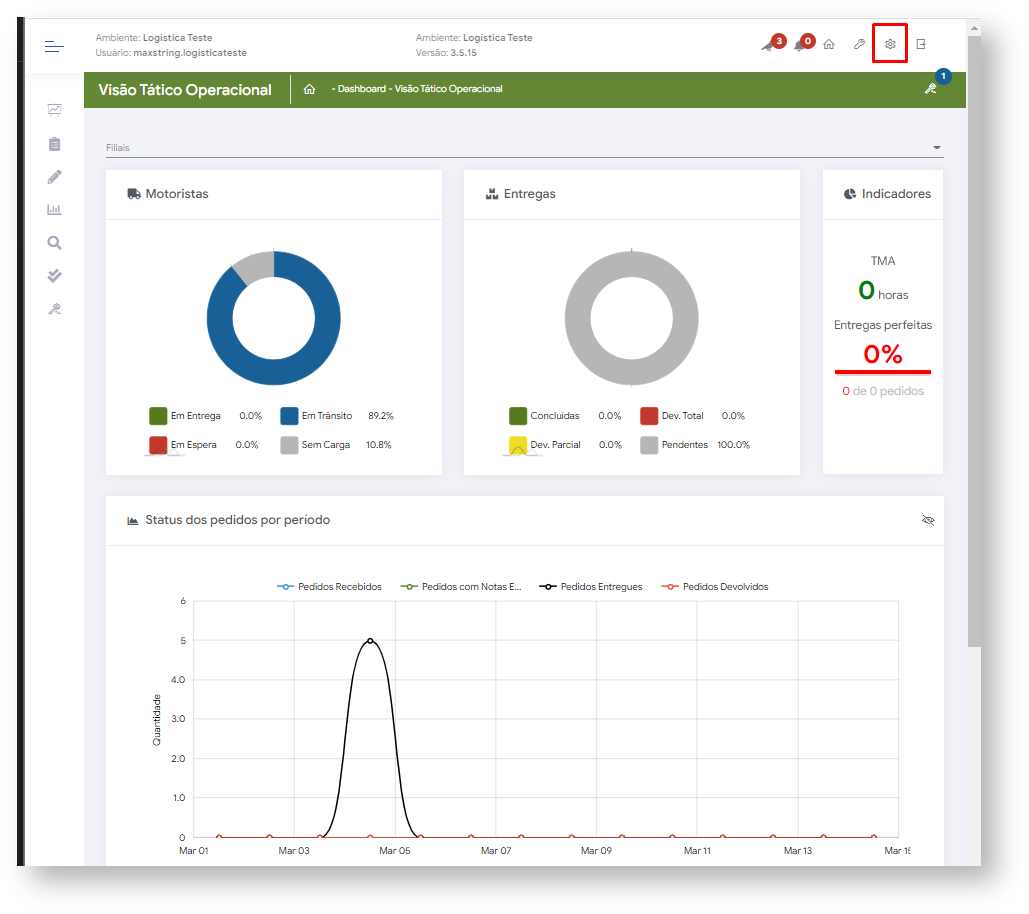Click the magnifying glass icon in sidebar
Screen dimensions: 1029x914
click(x=54, y=242)
